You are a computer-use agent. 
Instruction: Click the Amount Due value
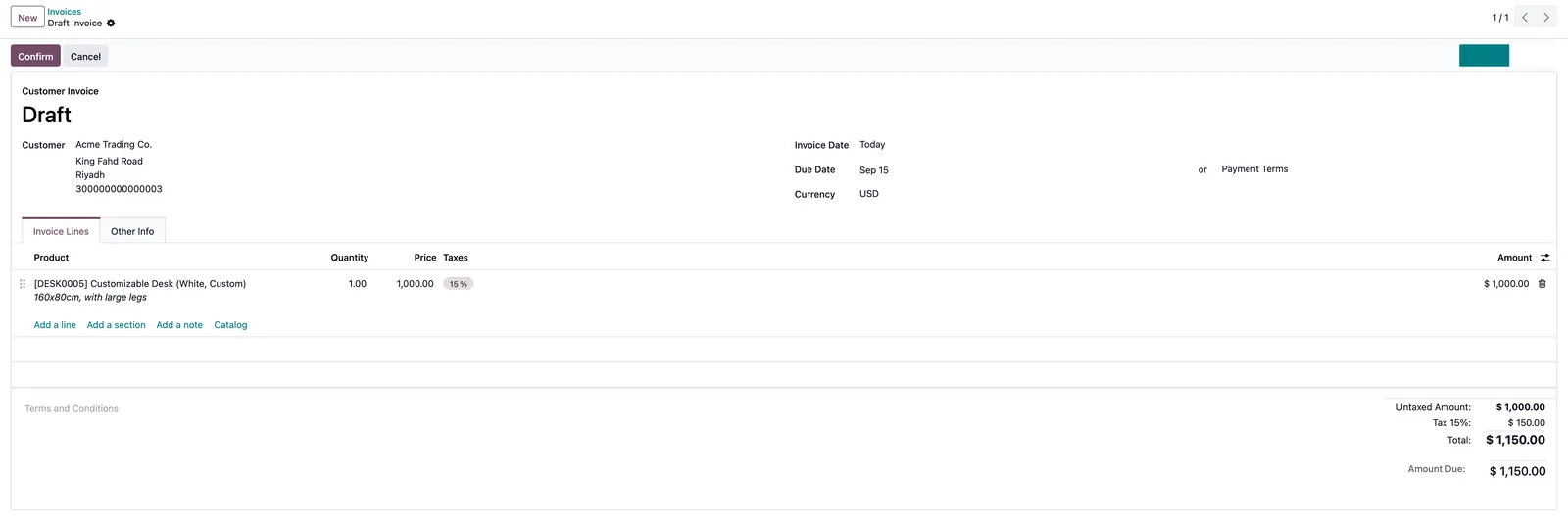click(1517, 471)
